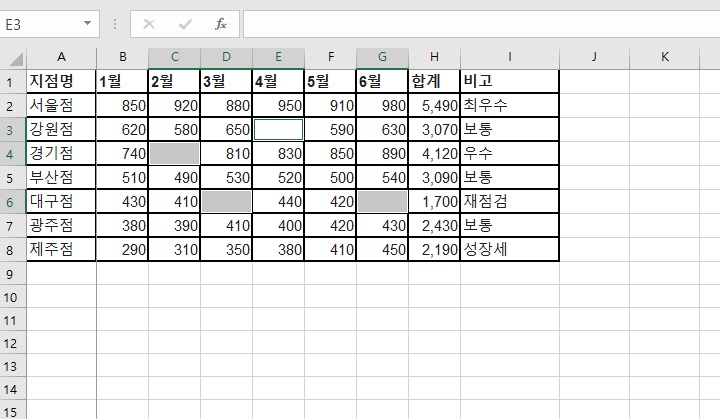Select column H header
Screen dimensions: 720x419
coord(434,57)
